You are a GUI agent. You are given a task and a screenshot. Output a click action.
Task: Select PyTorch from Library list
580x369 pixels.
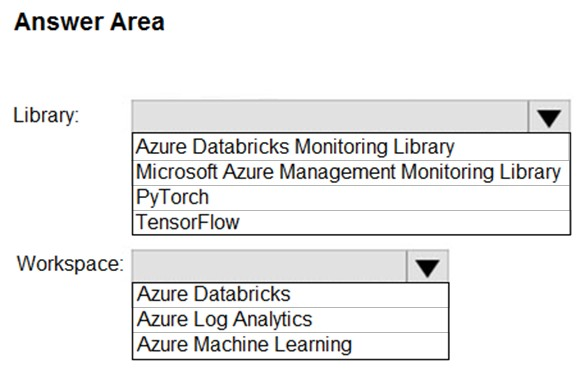click(351, 197)
